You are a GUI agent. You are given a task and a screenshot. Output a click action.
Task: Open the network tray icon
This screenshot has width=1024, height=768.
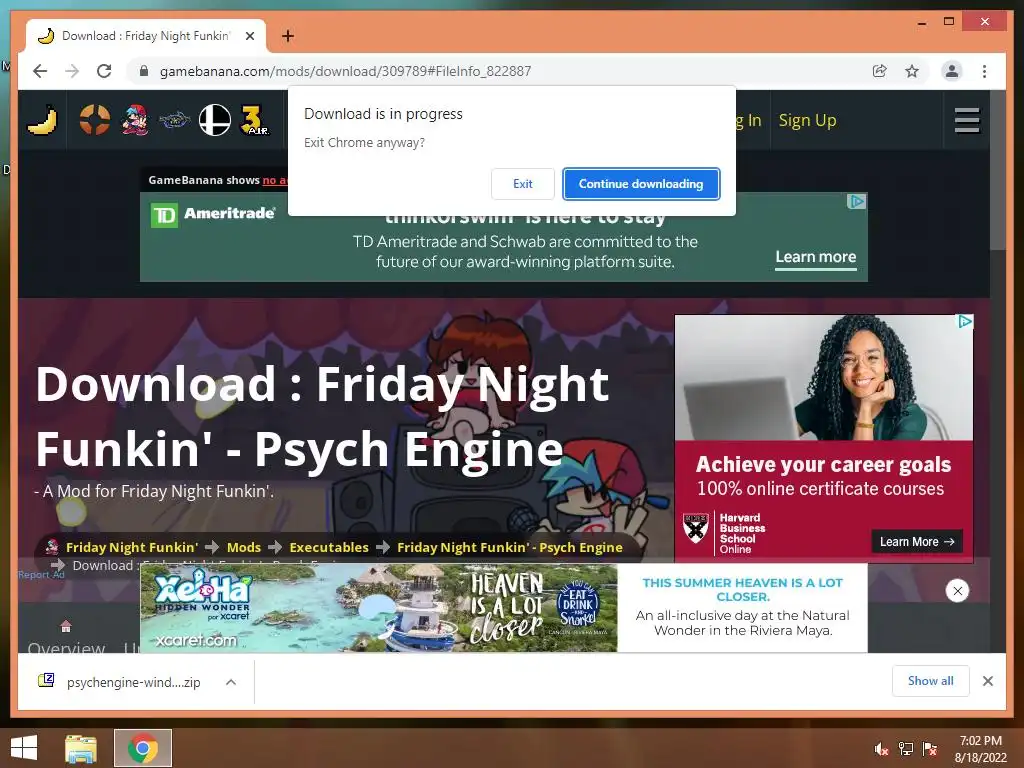click(x=905, y=749)
